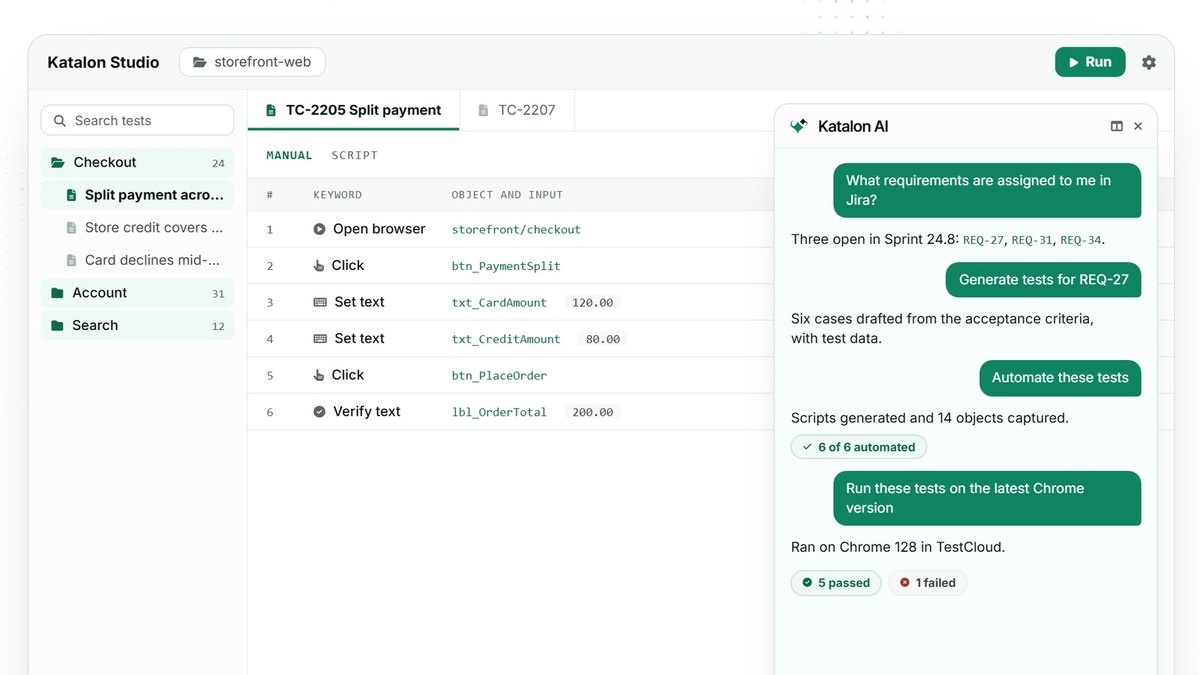Select the MANUAL view tab
The width and height of the screenshot is (1200, 675).
(x=289, y=155)
